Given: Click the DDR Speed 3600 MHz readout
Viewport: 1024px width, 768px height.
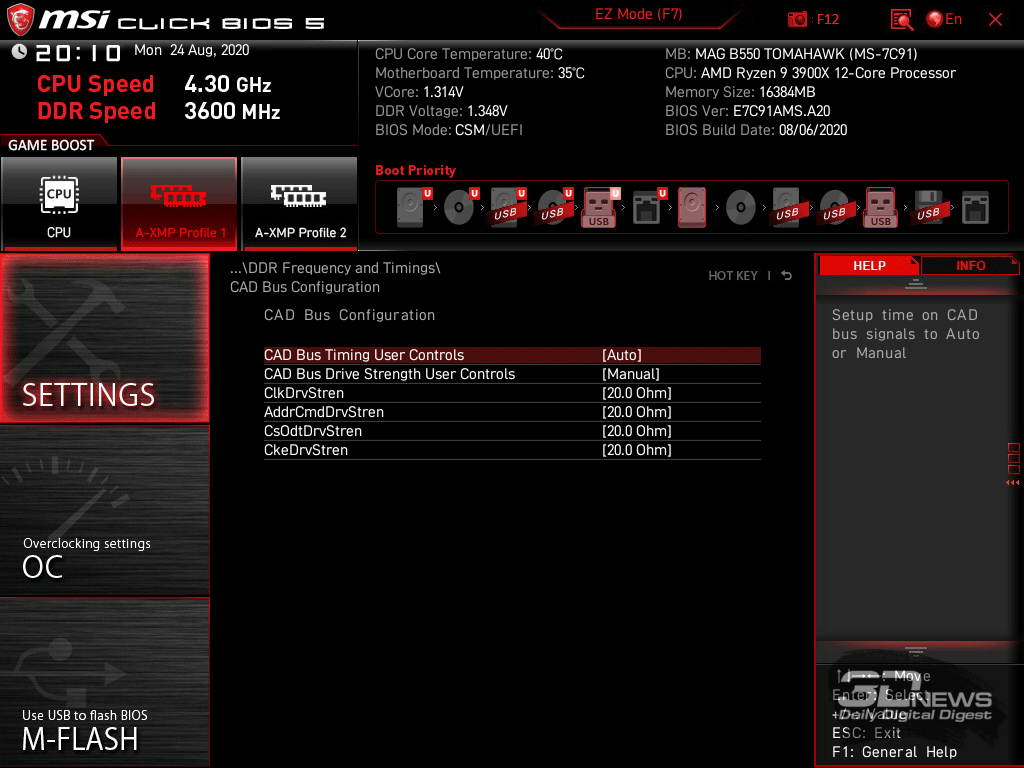Looking at the screenshot, I should tap(159, 111).
